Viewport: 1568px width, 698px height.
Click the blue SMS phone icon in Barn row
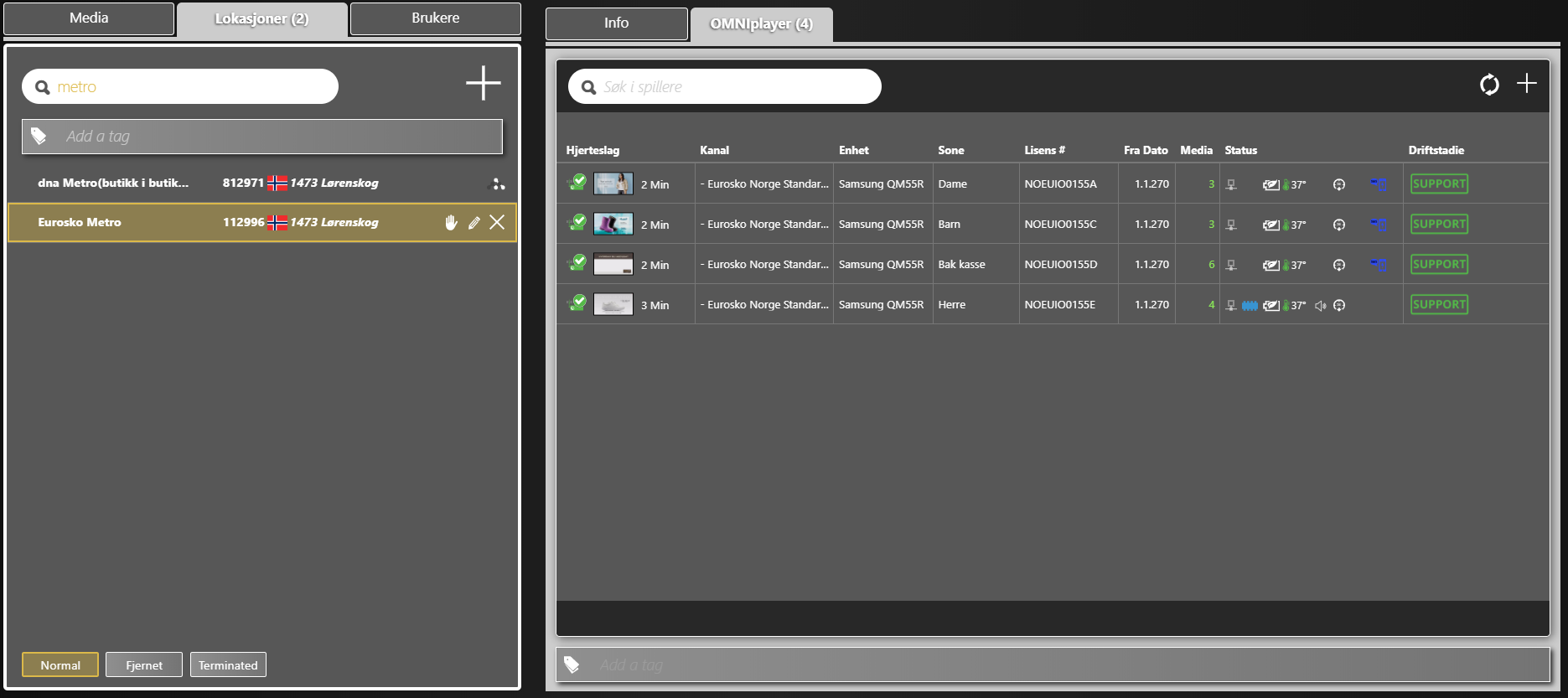(1378, 224)
